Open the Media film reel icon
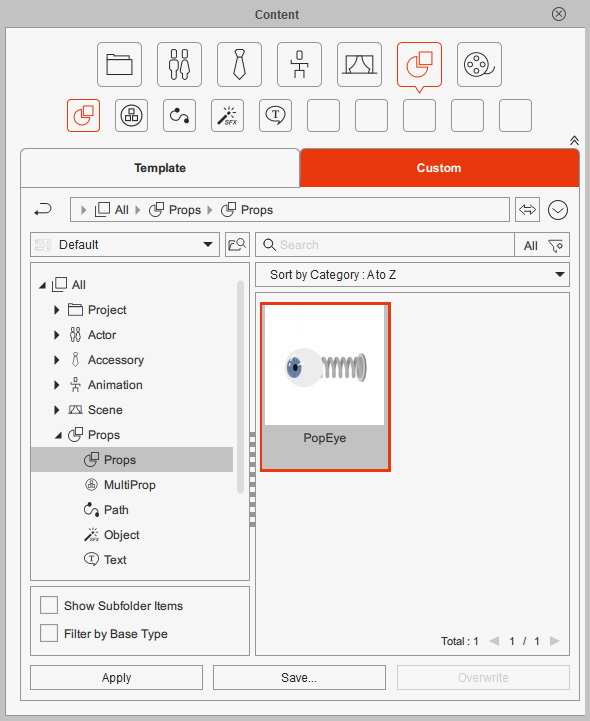Viewport: 590px width, 721px height. click(479, 64)
